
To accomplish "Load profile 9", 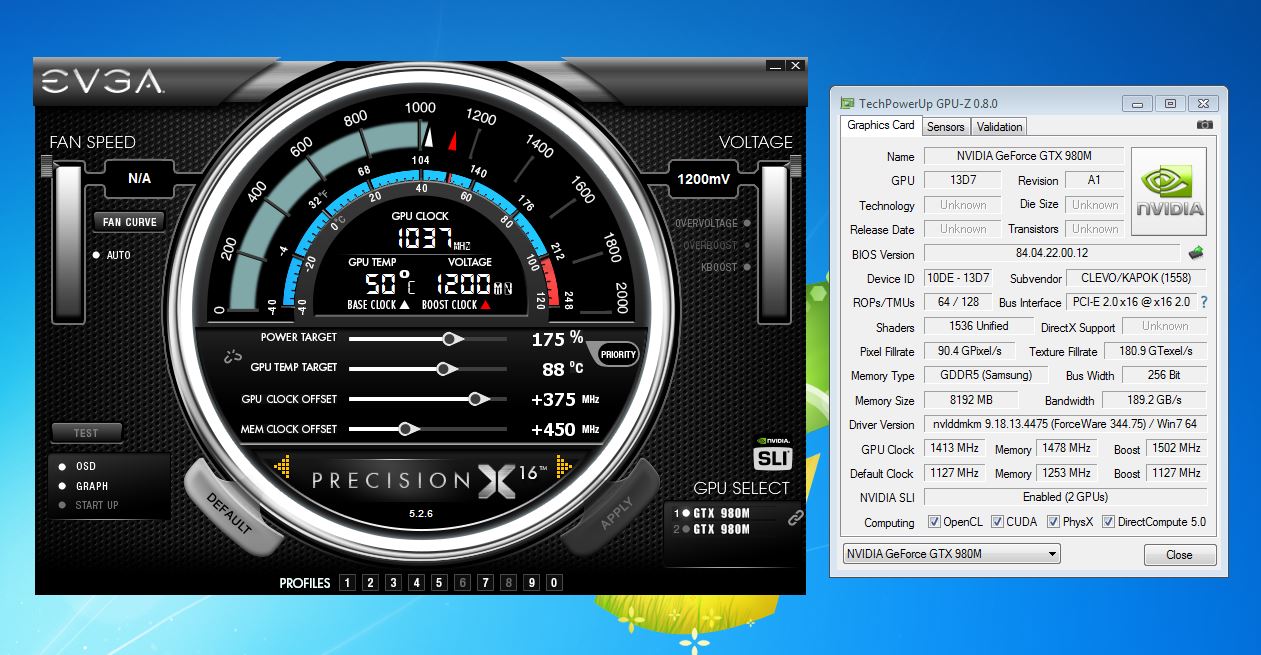I will (x=531, y=583).
